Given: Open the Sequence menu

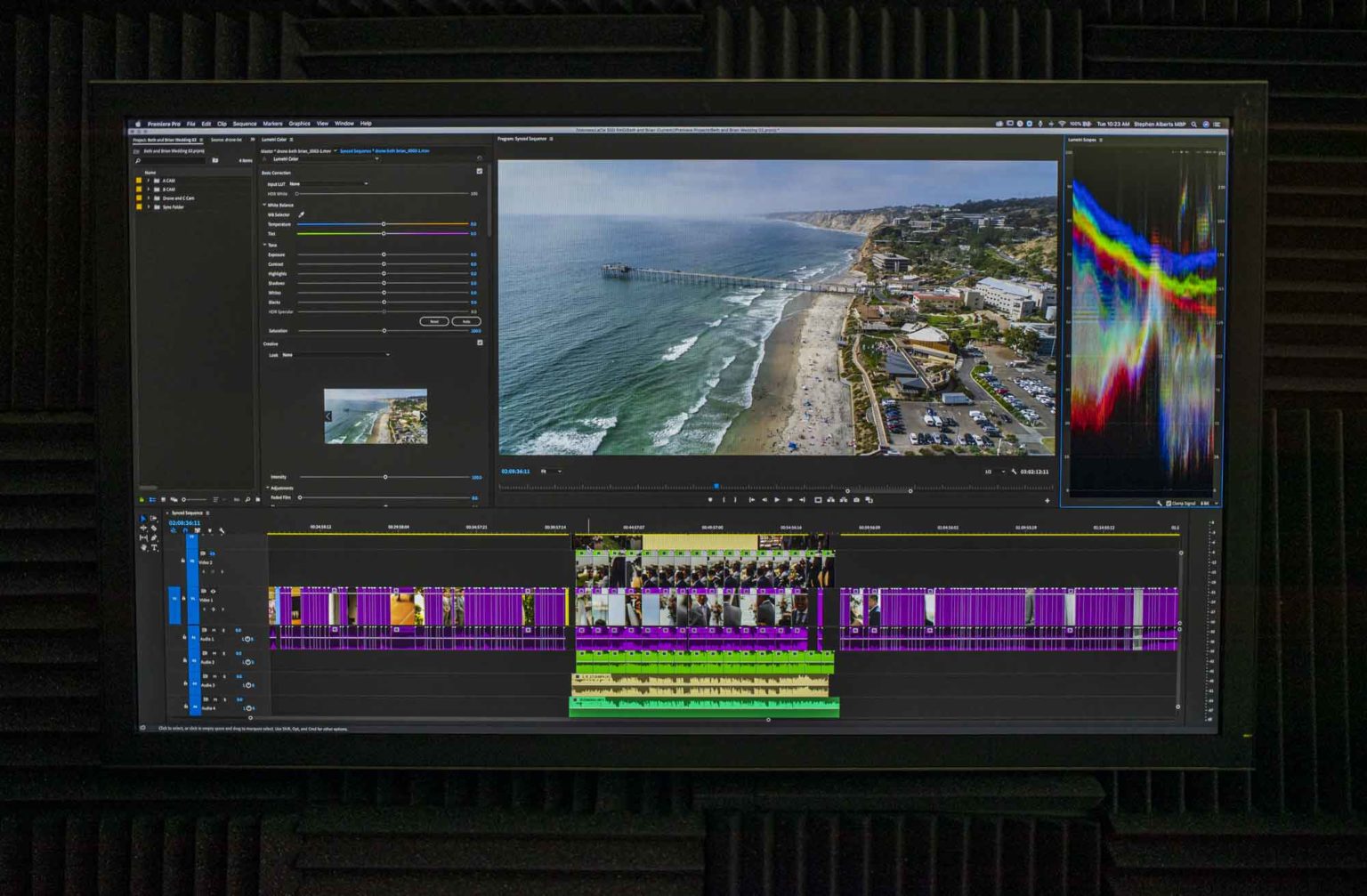Looking at the screenshot, I should tap(245, 124).
